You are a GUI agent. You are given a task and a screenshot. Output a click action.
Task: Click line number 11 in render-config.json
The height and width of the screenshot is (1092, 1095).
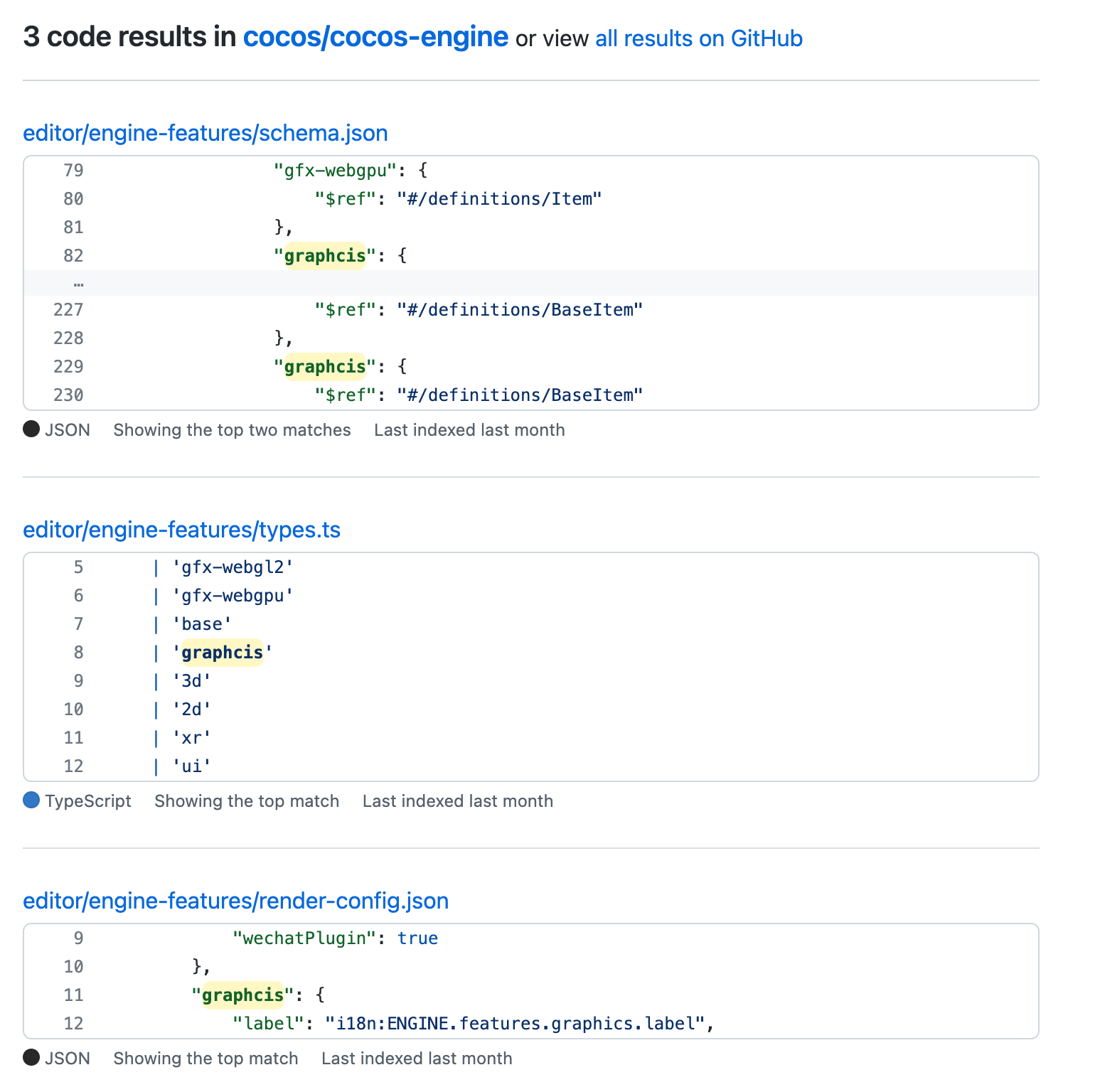tap(73, 995)
